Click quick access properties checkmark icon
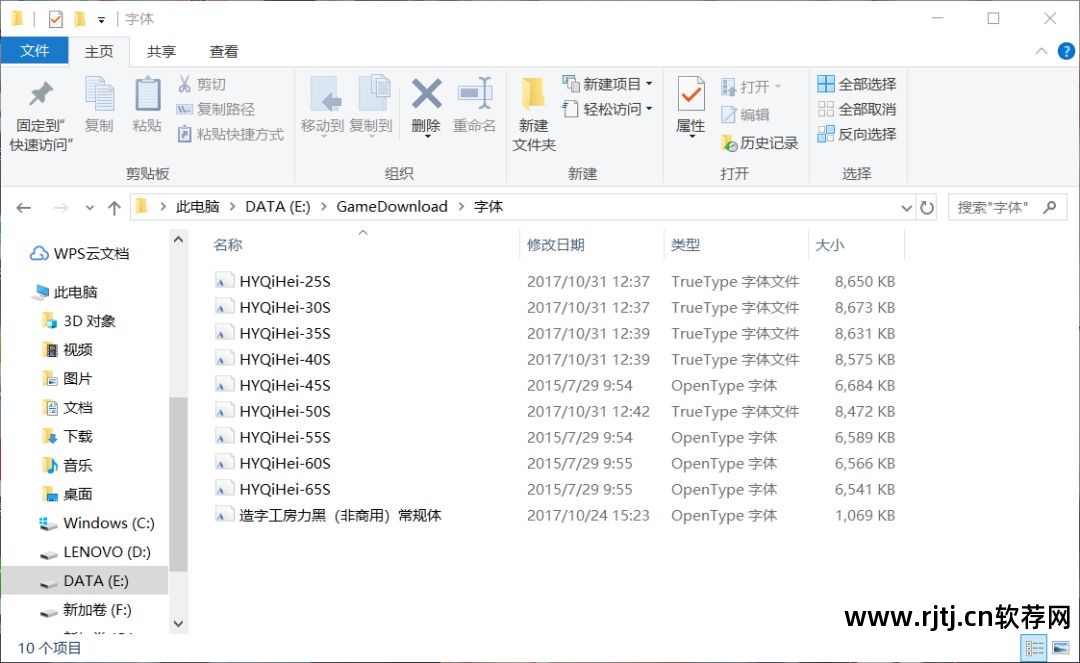 (x=56, y=19)
